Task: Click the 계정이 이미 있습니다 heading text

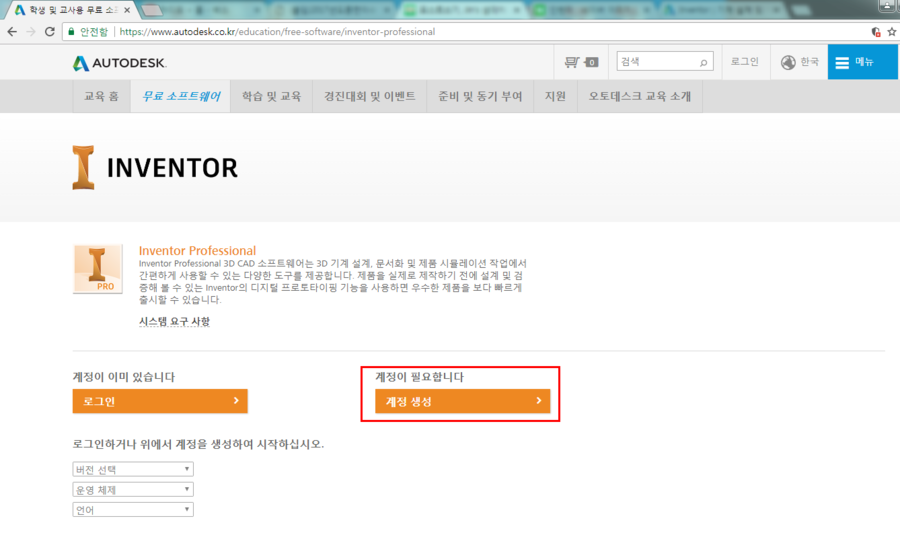Action: coord(124,377)
